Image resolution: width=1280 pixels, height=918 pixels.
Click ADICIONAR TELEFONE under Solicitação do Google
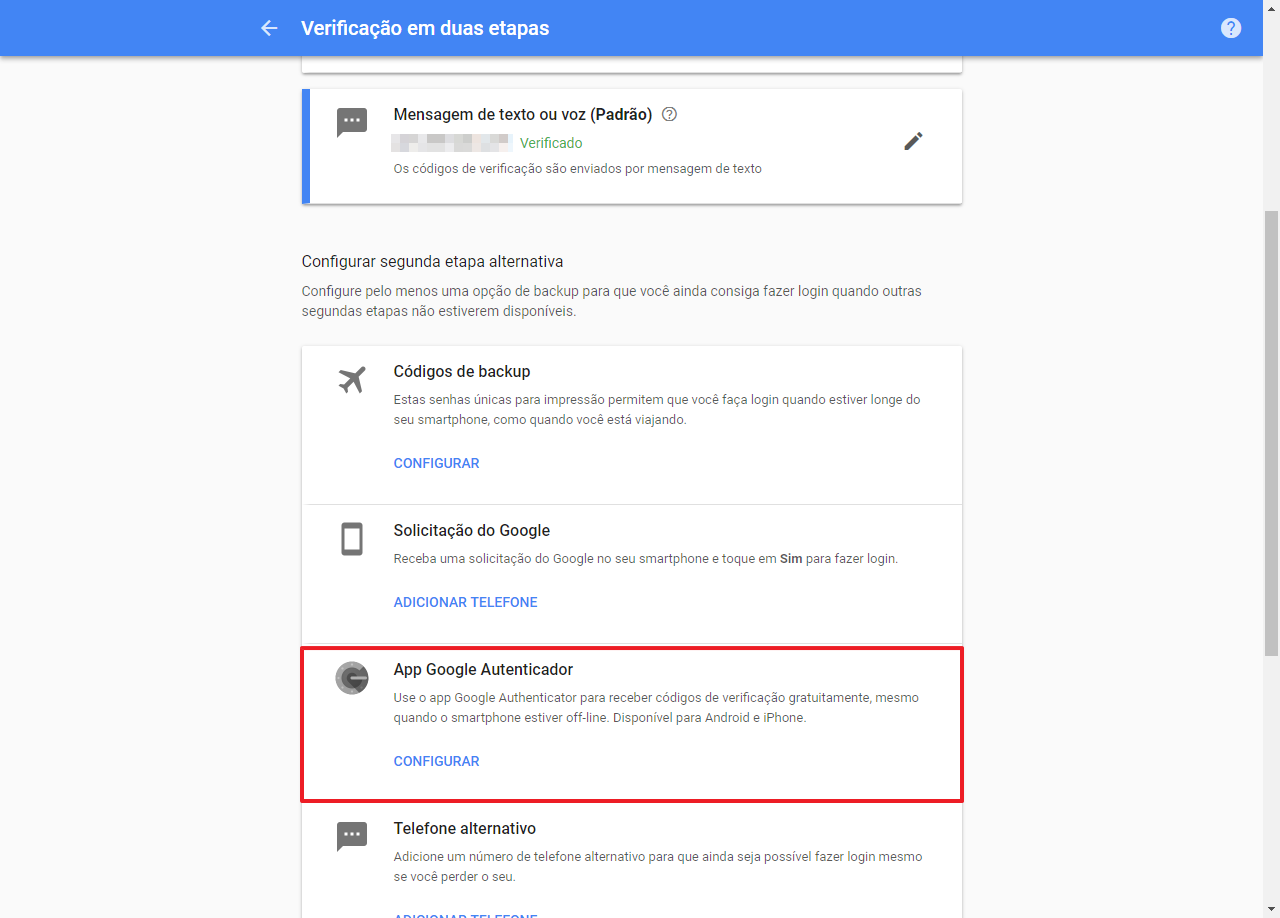pos(465,602)
